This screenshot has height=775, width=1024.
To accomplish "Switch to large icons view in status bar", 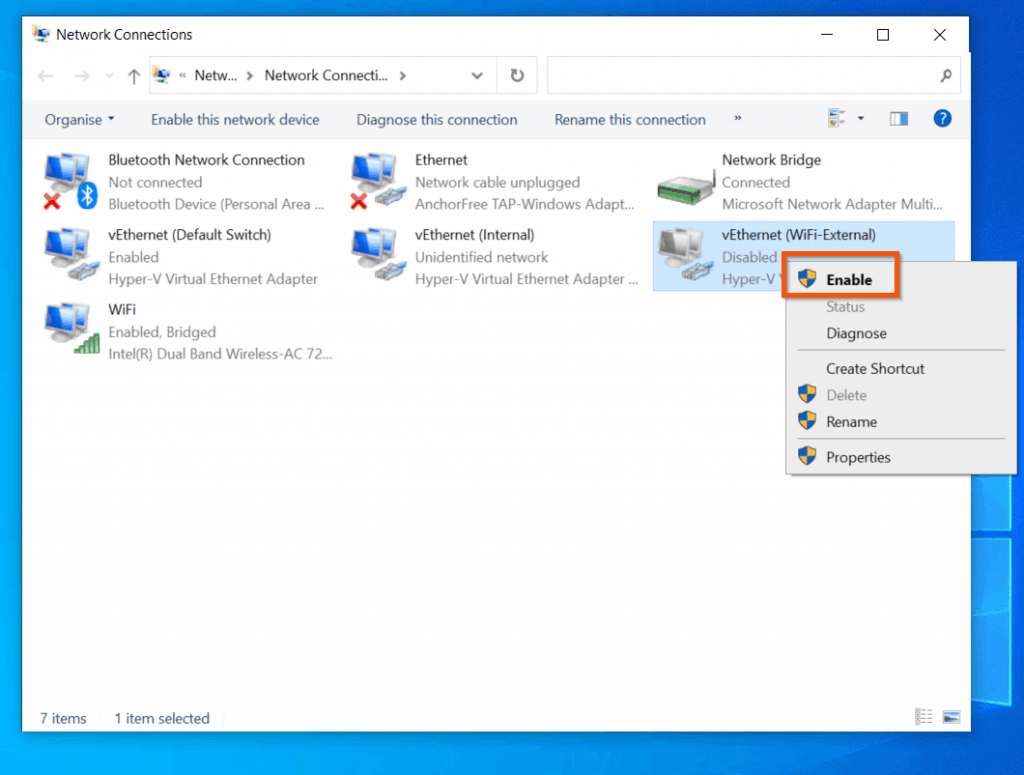I will tap(950, 716).
